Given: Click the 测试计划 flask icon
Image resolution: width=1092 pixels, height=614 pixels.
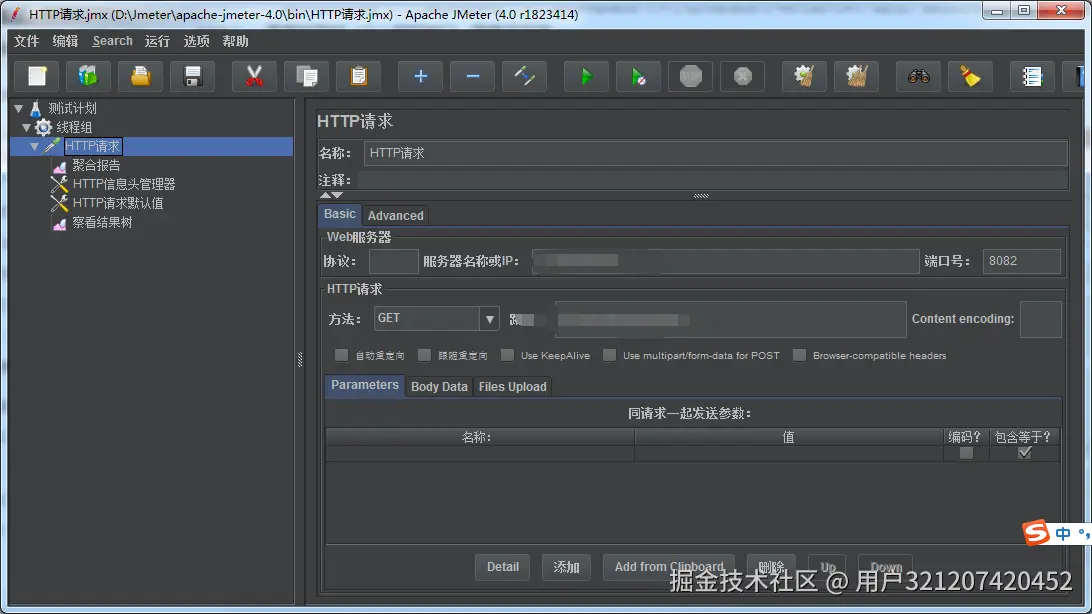Looking at the screenshot, I should [35, 109].
